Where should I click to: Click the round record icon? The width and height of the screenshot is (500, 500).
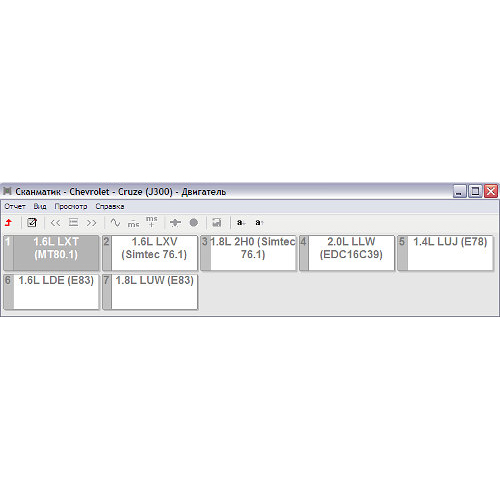click(194, 222)
